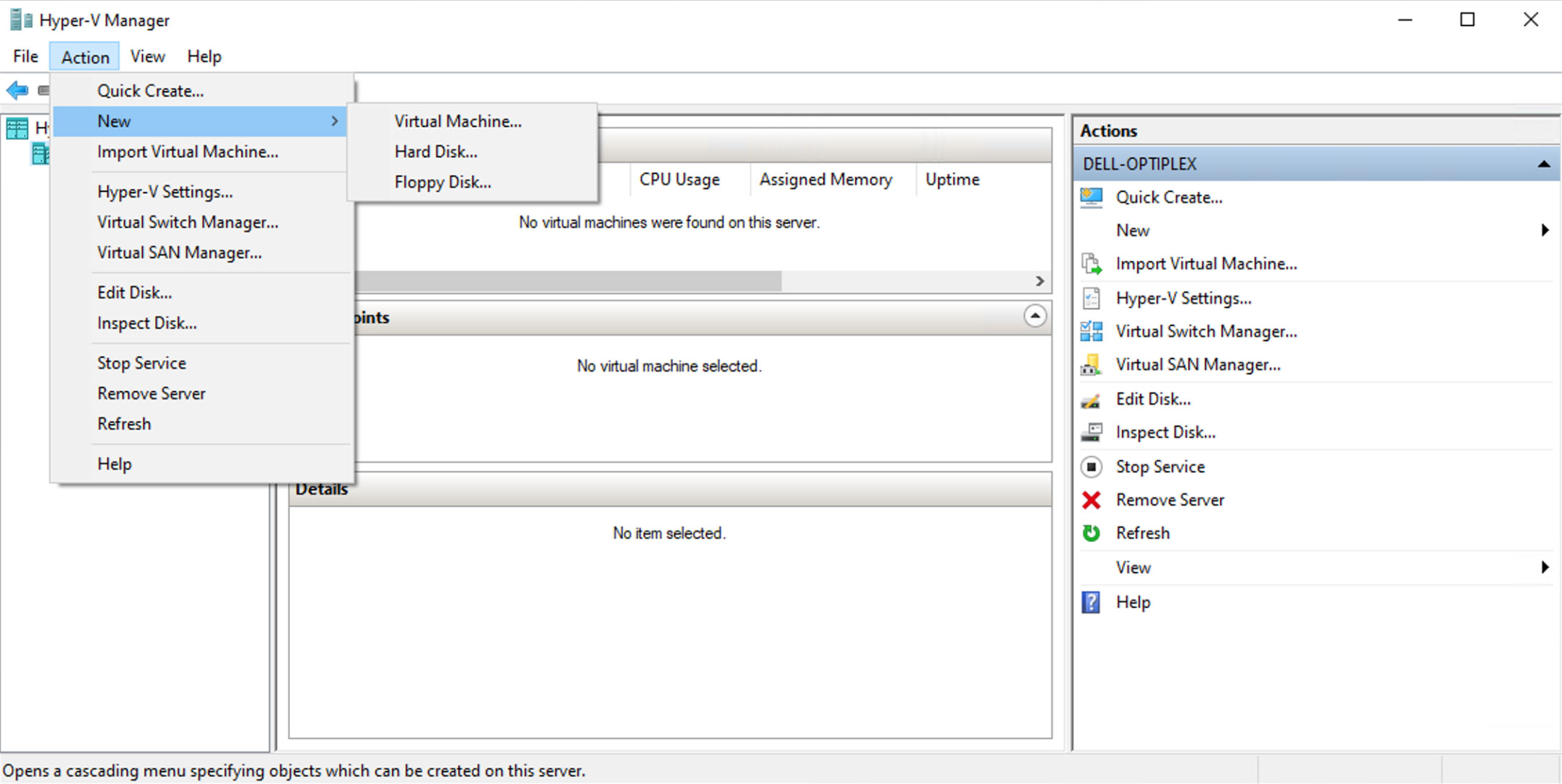1562x784 pixels.
Task: Open the View menu in menu bar
Action: coord(147,56)
